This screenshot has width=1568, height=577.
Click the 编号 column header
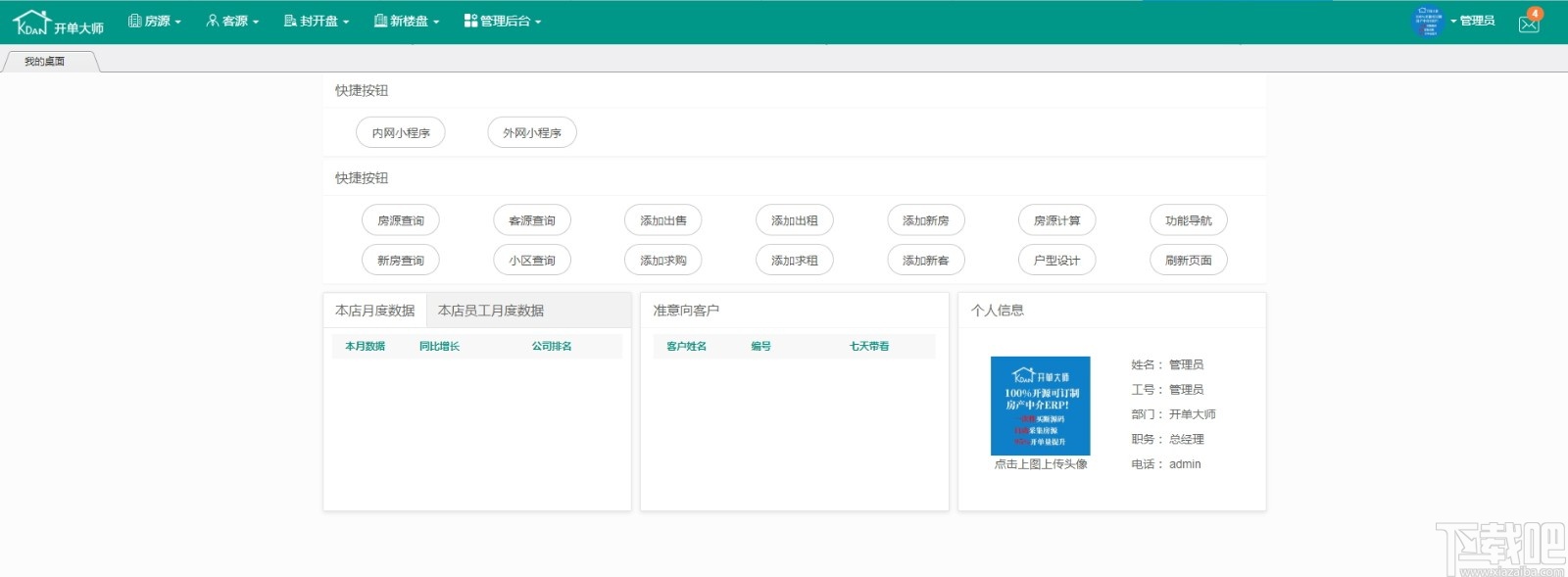click(x=761, y=347)
